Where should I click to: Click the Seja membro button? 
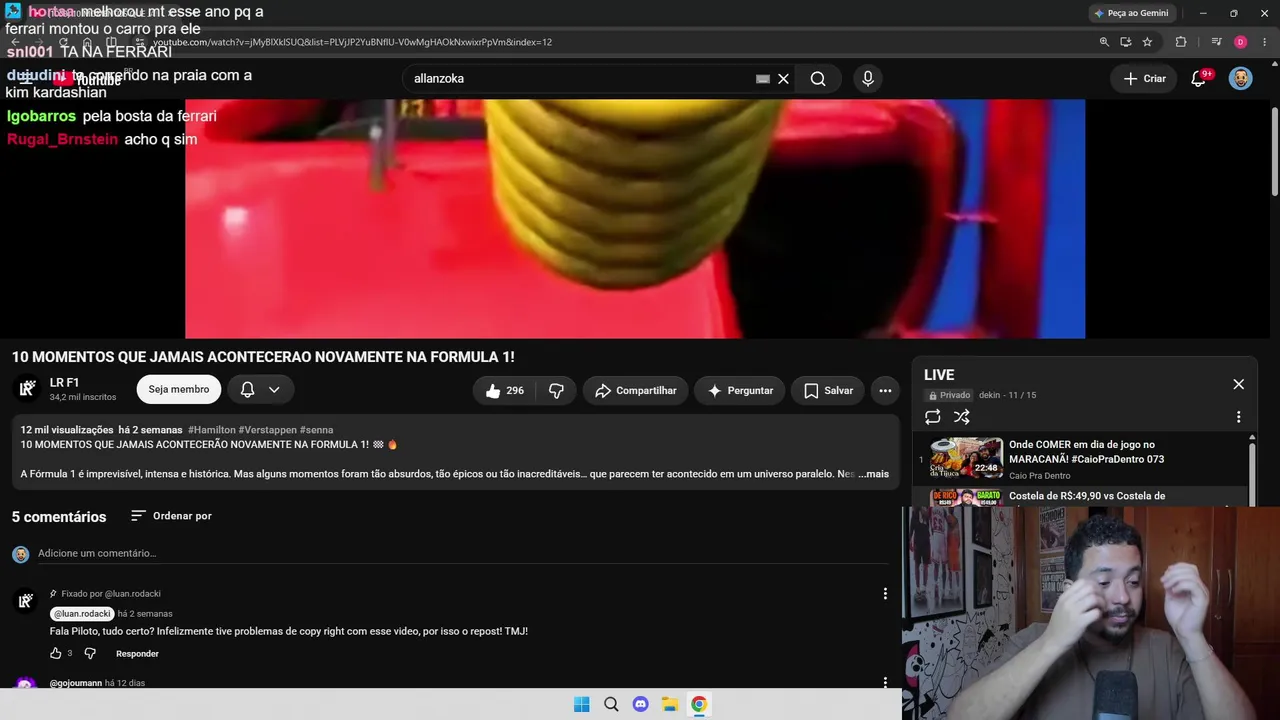[x=179, y=389]
